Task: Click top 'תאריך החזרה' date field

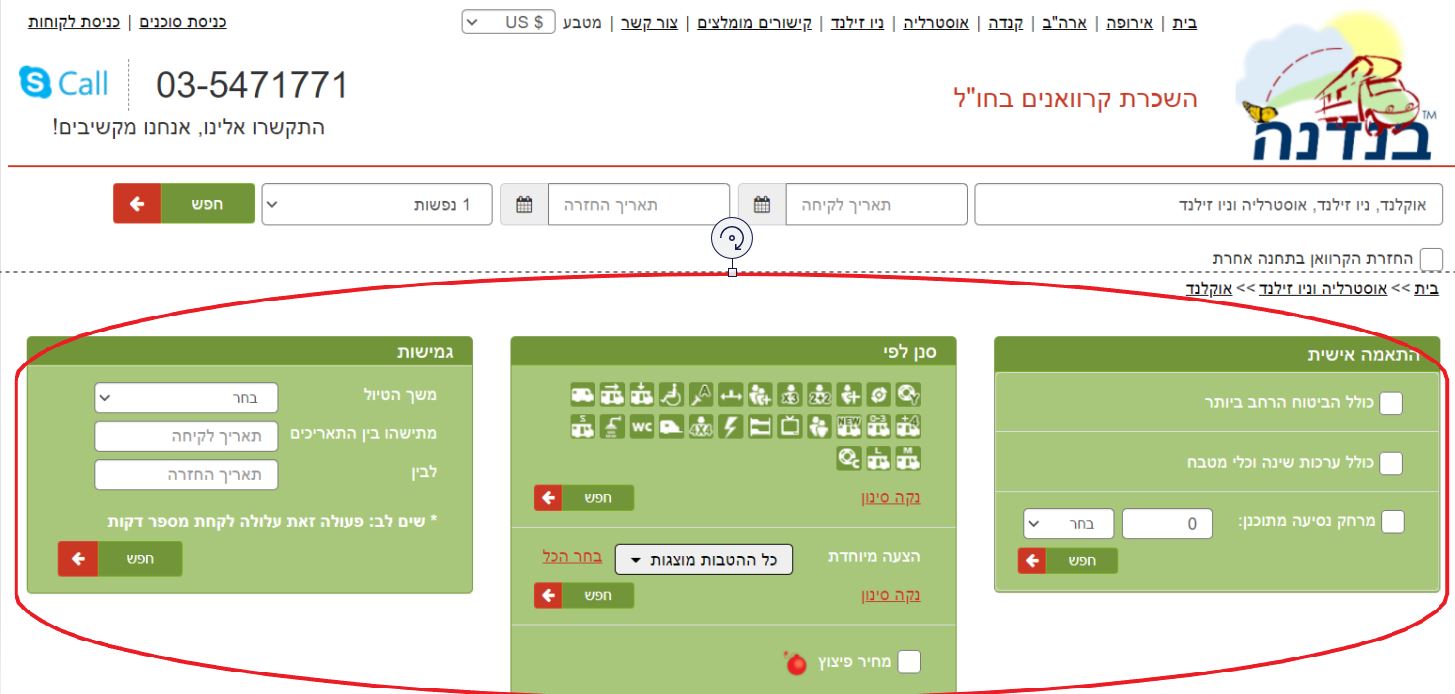Action: coord(638,204)
